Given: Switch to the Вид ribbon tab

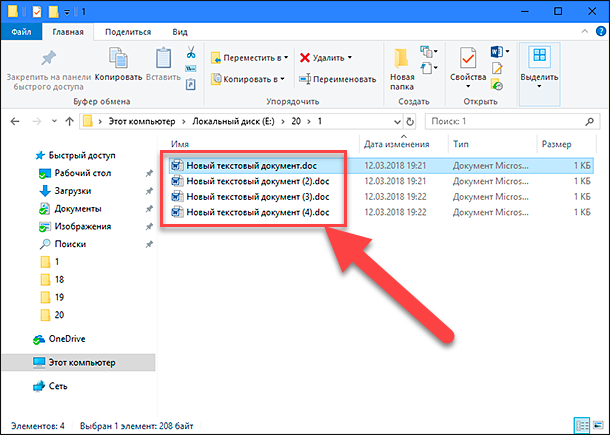Looking at the screenshot, I should click(x=180, y=32).
